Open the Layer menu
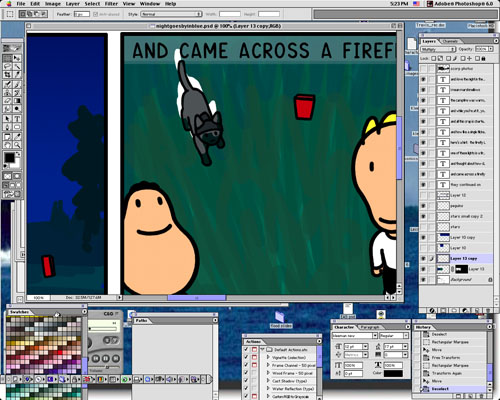 [72, 4]
